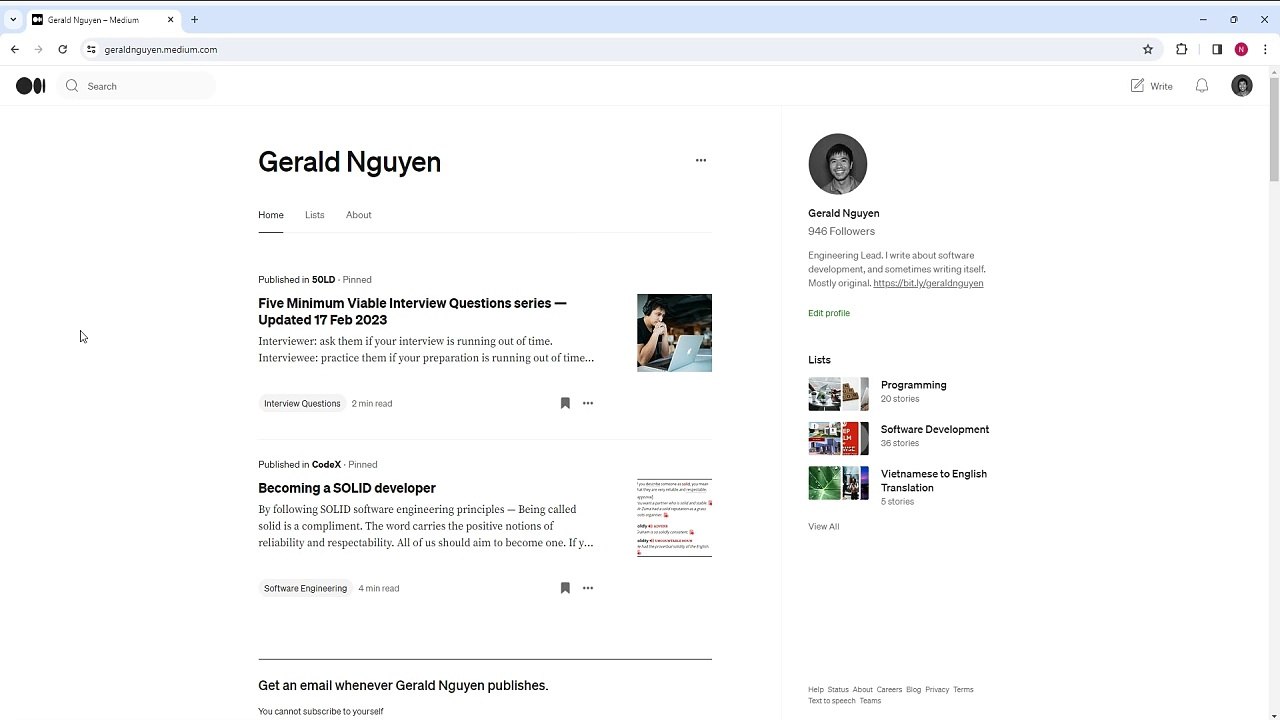The image size is (1280, 720).
Task: Open the Status footer link
Action: point(838,690)
